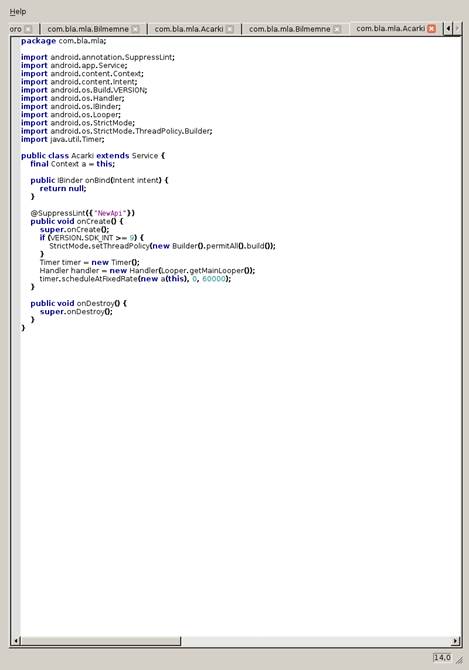The width and height of the screenshot is (469, 670).
Task: Click the horizontal scrollbar right arrow
Action: tap(456, 641)
